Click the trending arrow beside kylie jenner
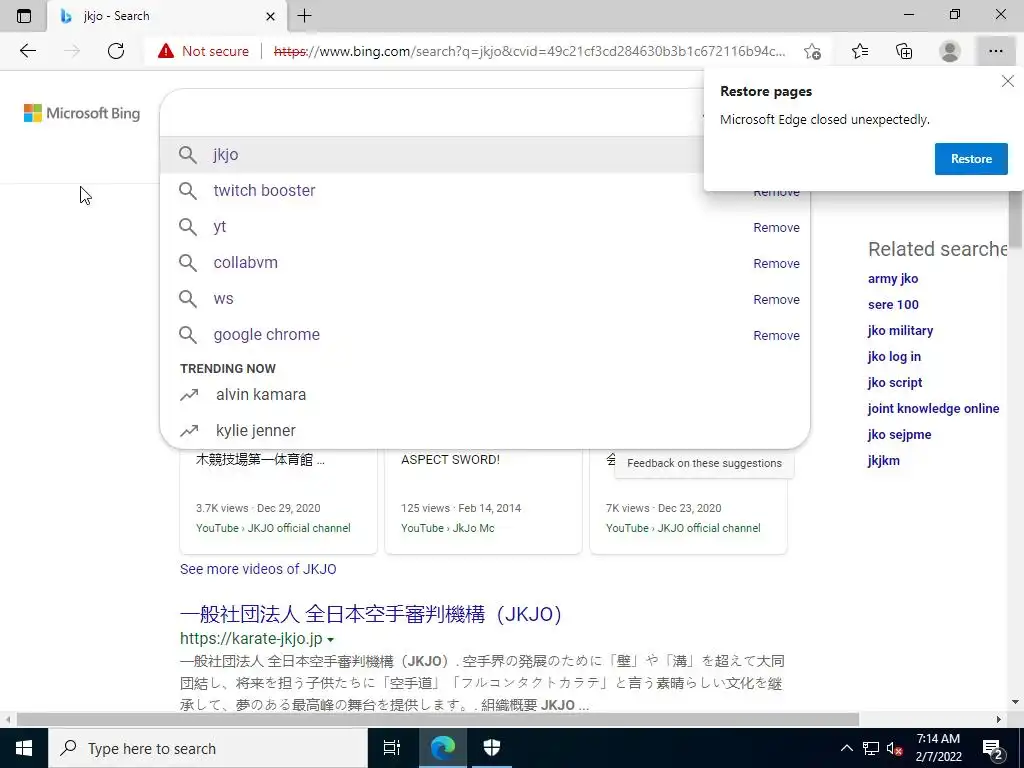1024x768 pixels. (x=189, y=431)
